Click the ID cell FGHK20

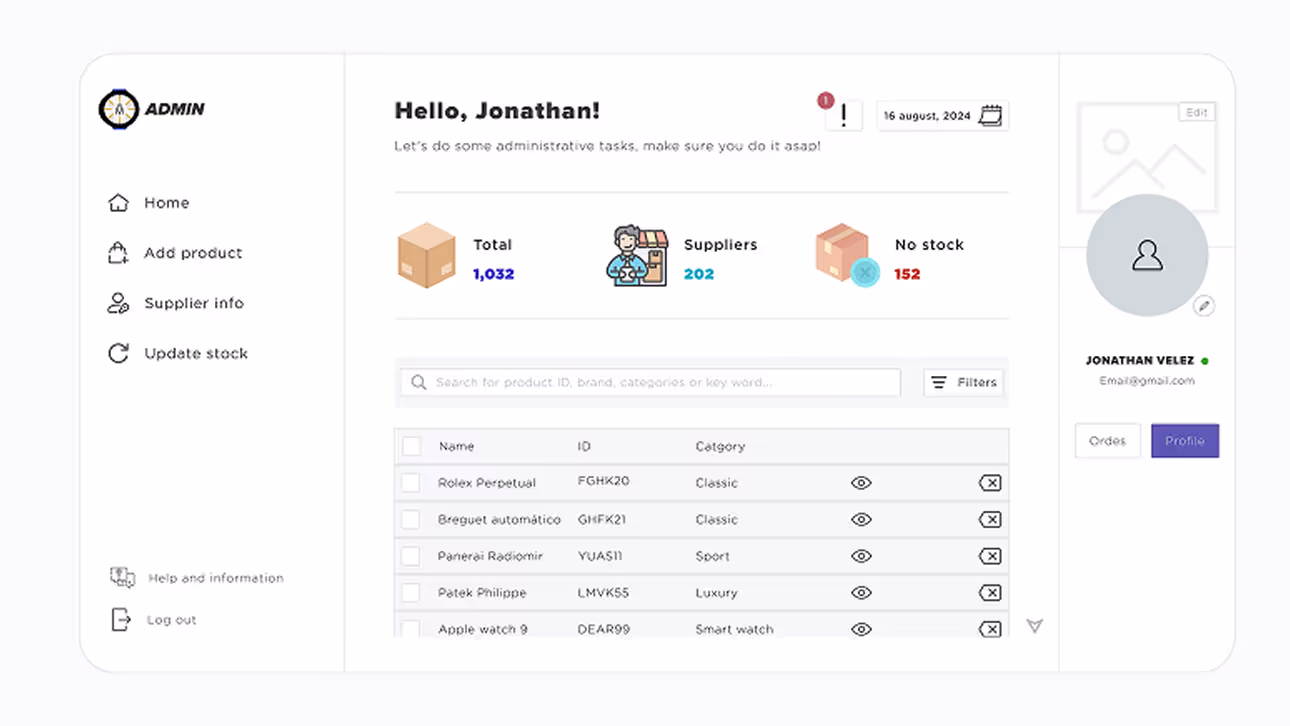(603, 481)
